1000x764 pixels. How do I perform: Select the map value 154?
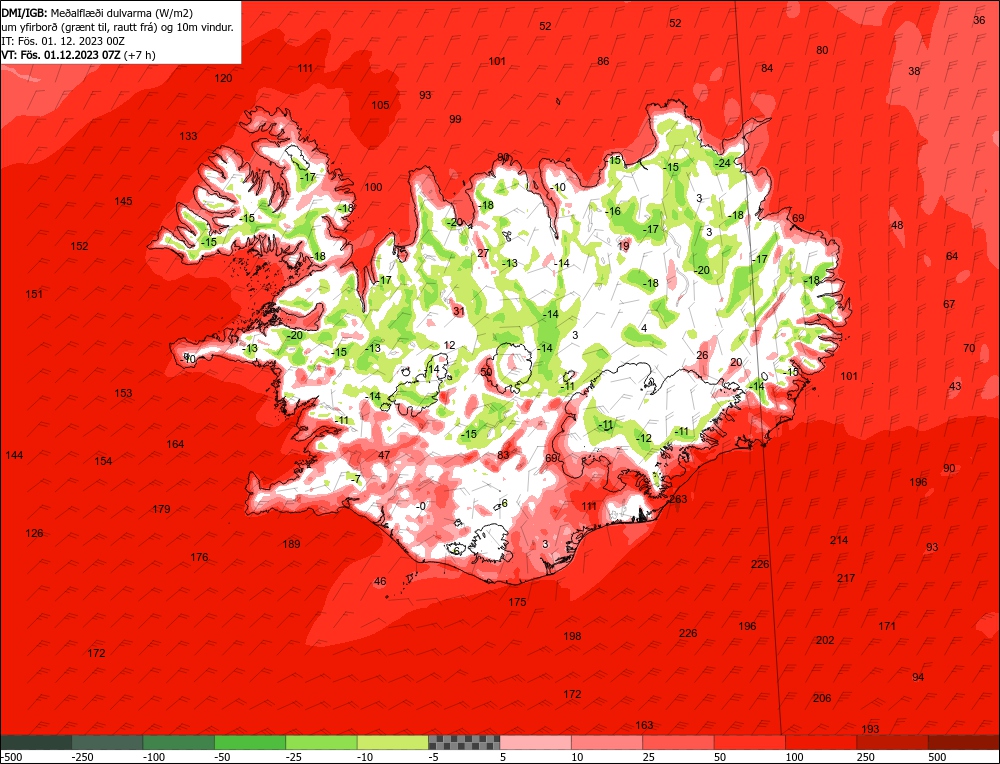(x=103, y=461)
